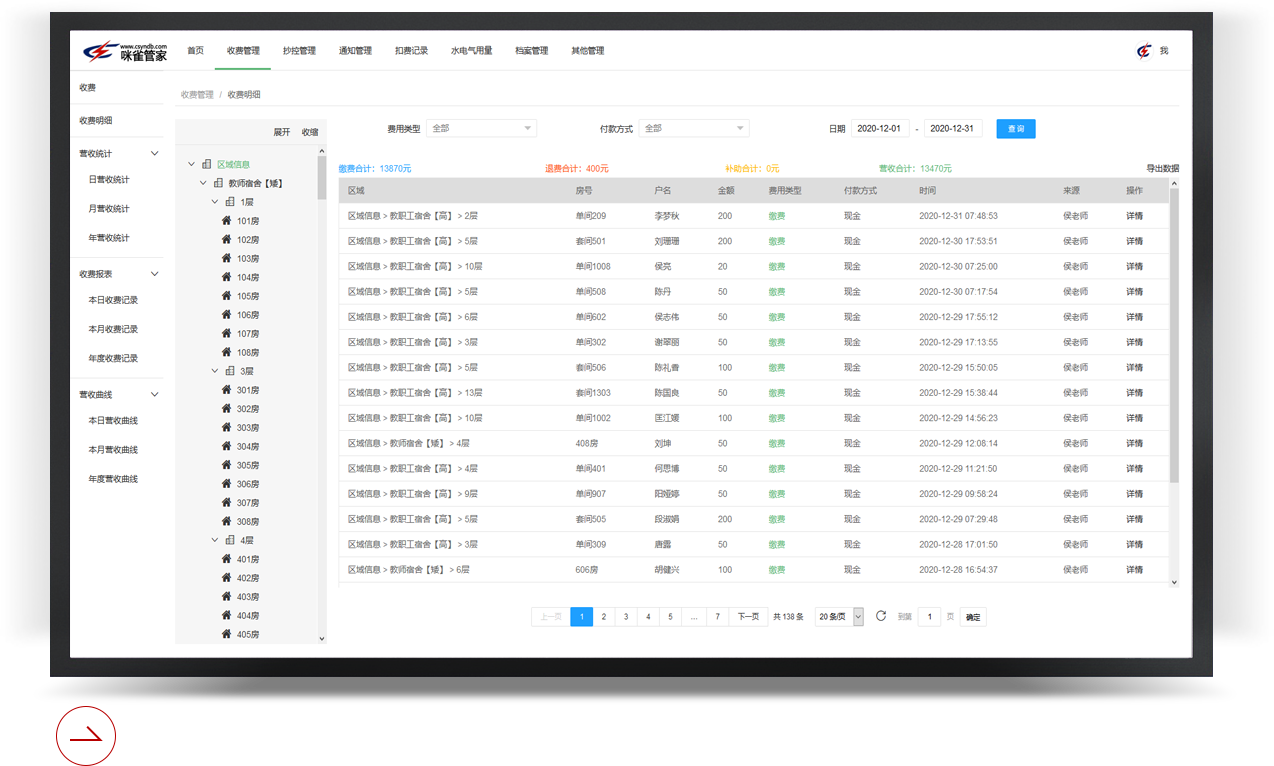1274x766 pixels.
Task: Click the house icon for 101房
Action: point(227,220)
